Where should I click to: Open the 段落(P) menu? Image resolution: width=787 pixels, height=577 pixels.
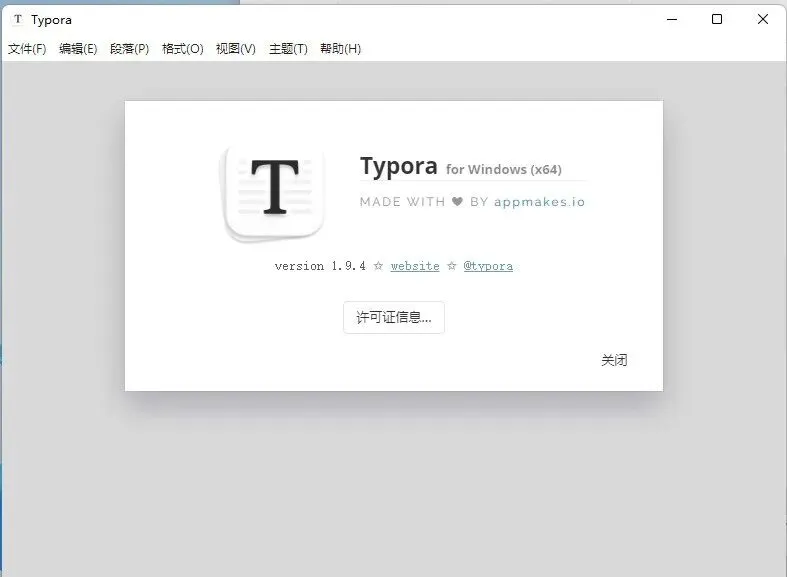[129, 49]
